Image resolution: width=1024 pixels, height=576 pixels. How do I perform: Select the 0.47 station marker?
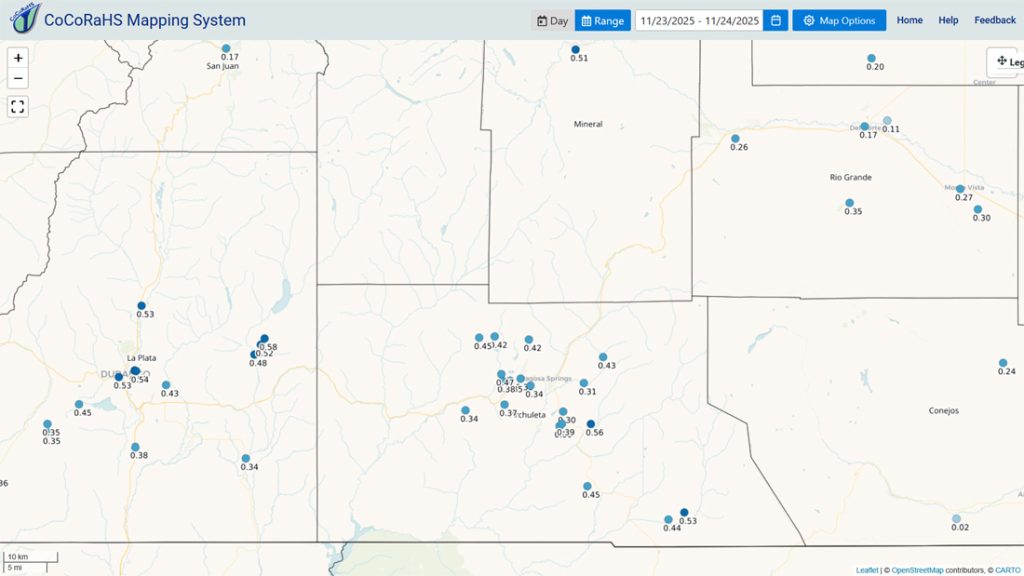click(x=501, y=375)
